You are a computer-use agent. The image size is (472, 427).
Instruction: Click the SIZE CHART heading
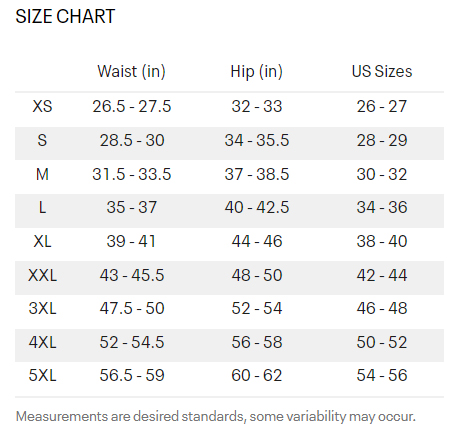[x=65, y=16]
